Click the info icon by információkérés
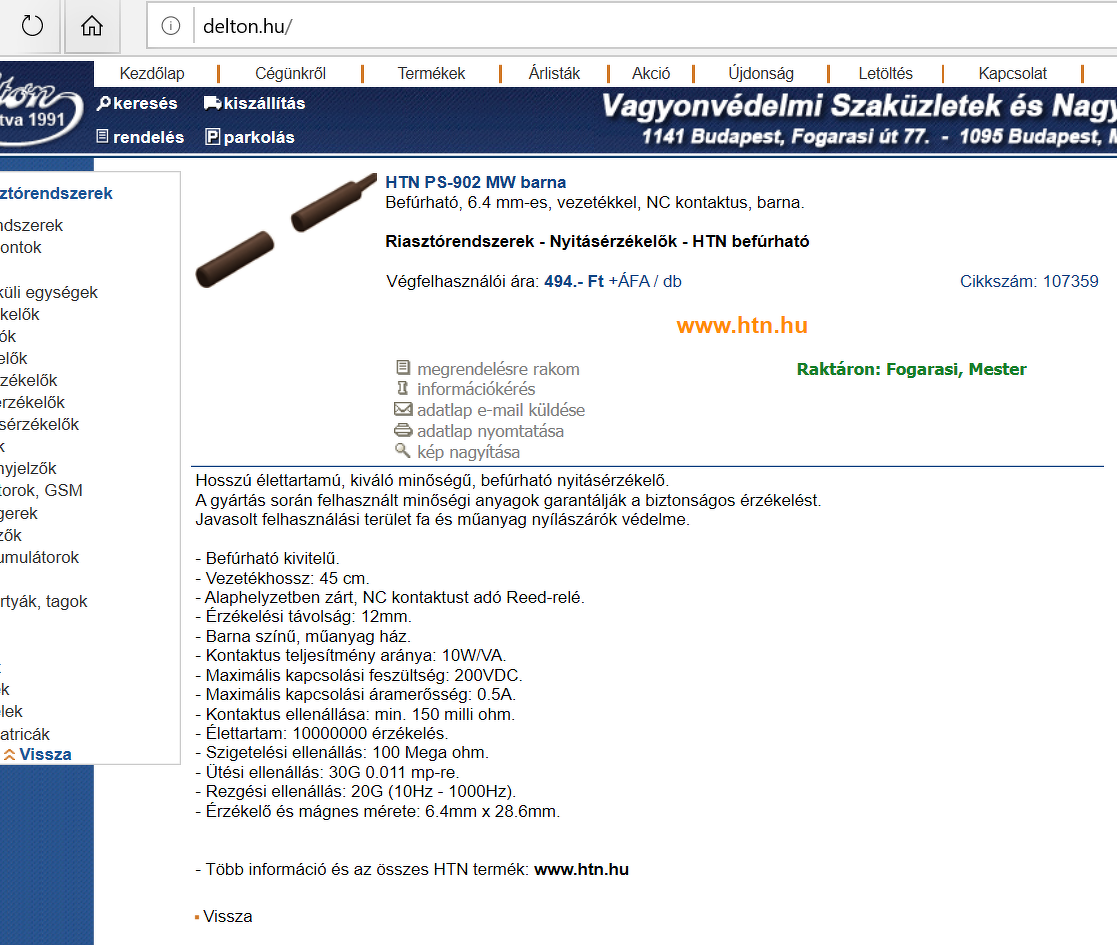Viewport: 1117px width, 945px height. [x=403, y=388]
